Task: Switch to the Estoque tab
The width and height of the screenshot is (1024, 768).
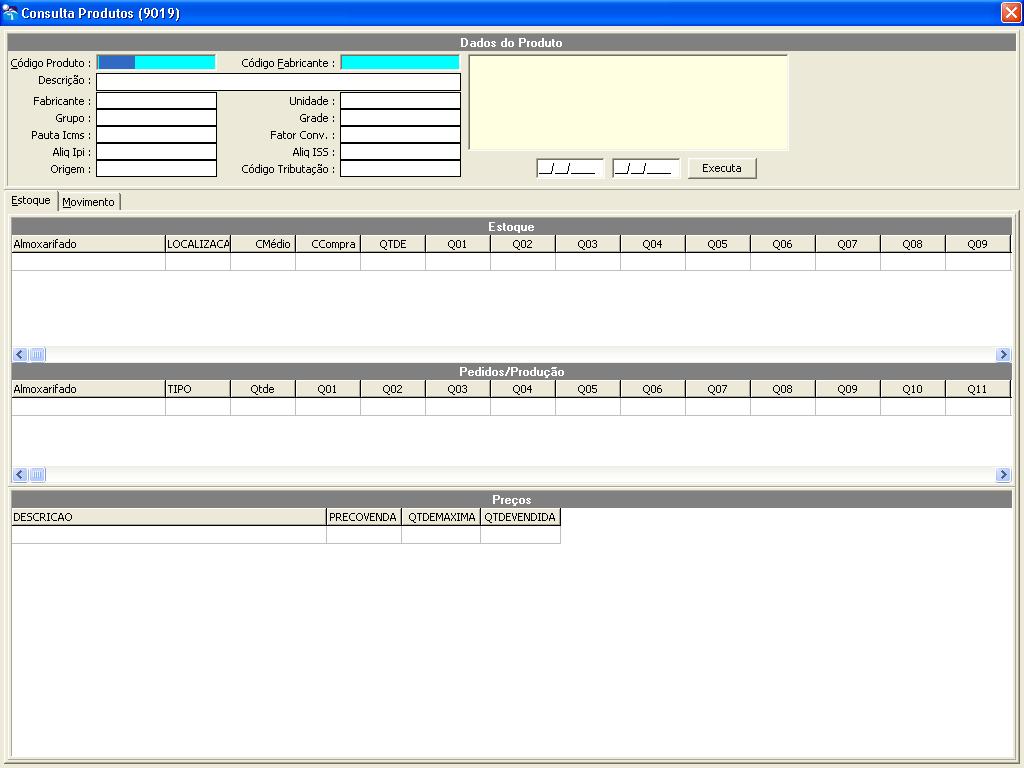Action: [31, 200]
